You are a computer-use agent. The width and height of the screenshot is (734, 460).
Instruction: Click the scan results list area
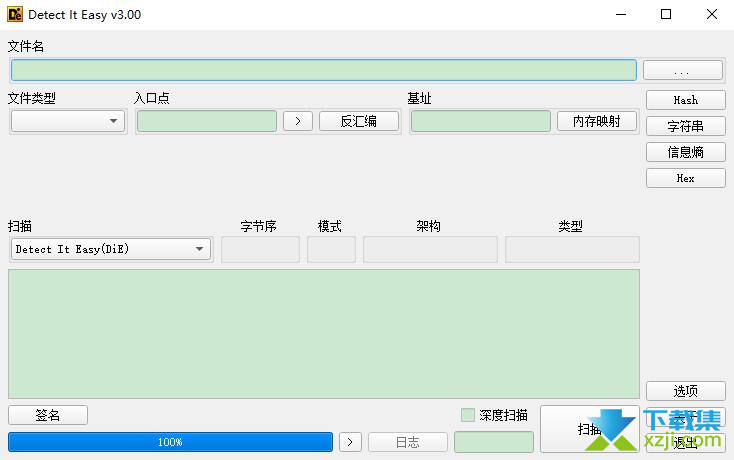324,334
